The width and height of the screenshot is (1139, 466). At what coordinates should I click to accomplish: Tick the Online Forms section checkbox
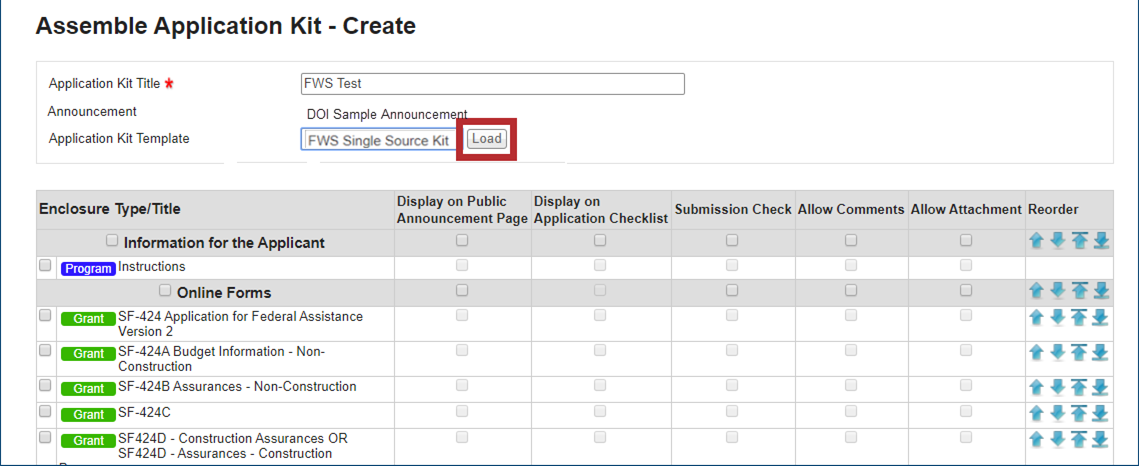[x=165, y=291]
